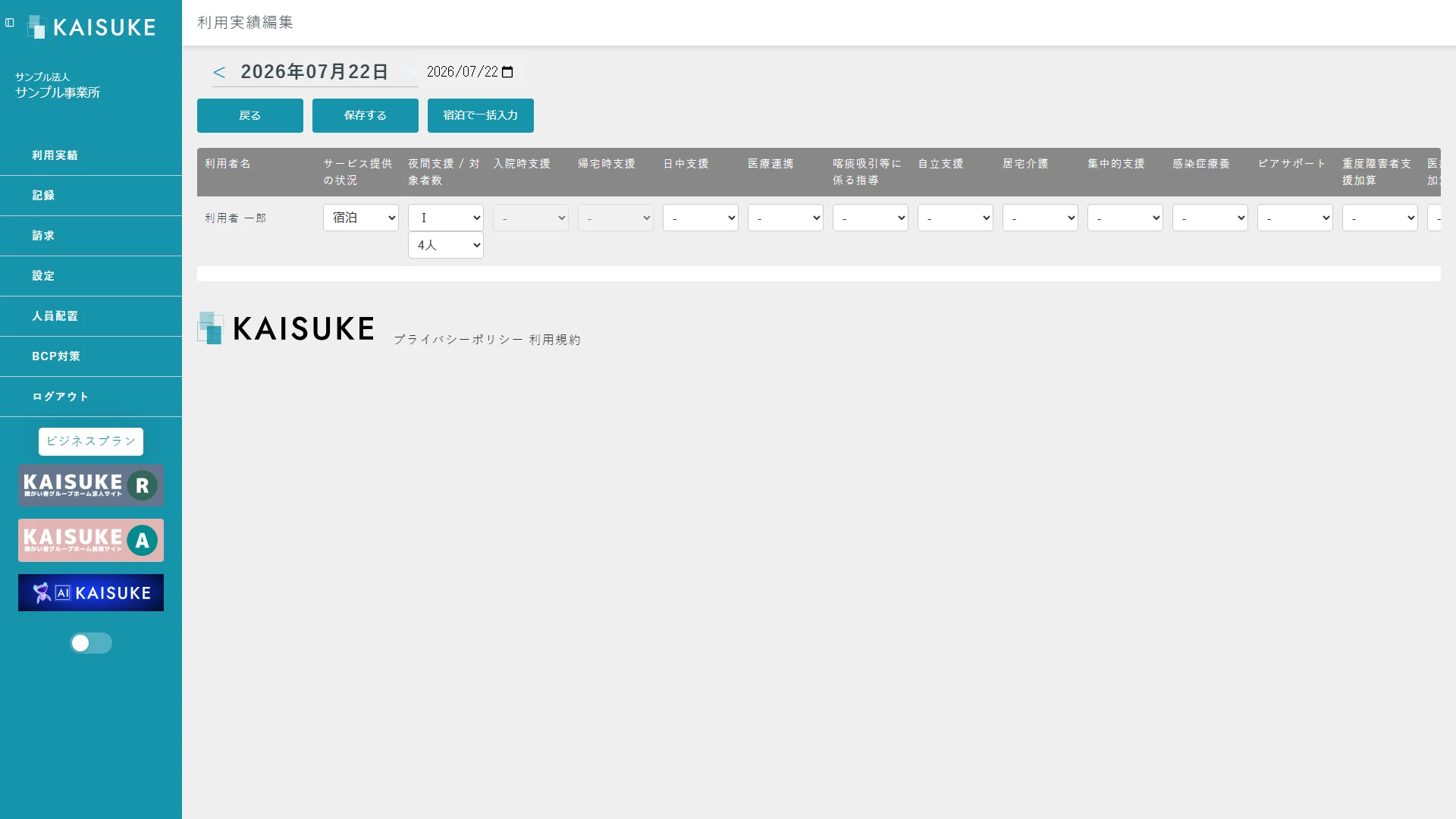Open the KAISUKE R recruitment site banner
This screenshot has height=819, width=1456.
pyautogui.click(x=91, y=485)
